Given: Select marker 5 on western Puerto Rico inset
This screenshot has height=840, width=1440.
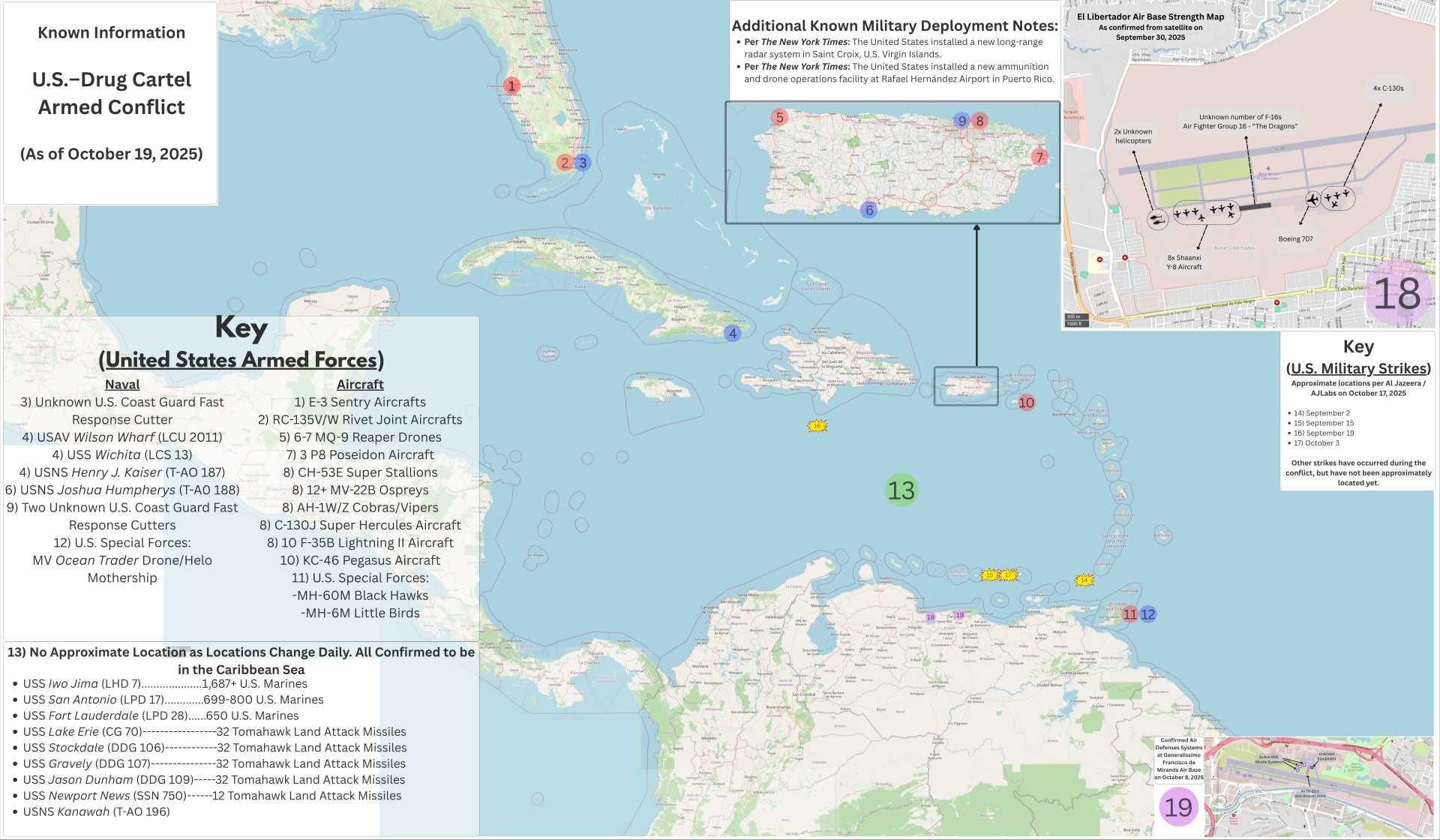Looking at the screenshot, I should coord(780,116).
